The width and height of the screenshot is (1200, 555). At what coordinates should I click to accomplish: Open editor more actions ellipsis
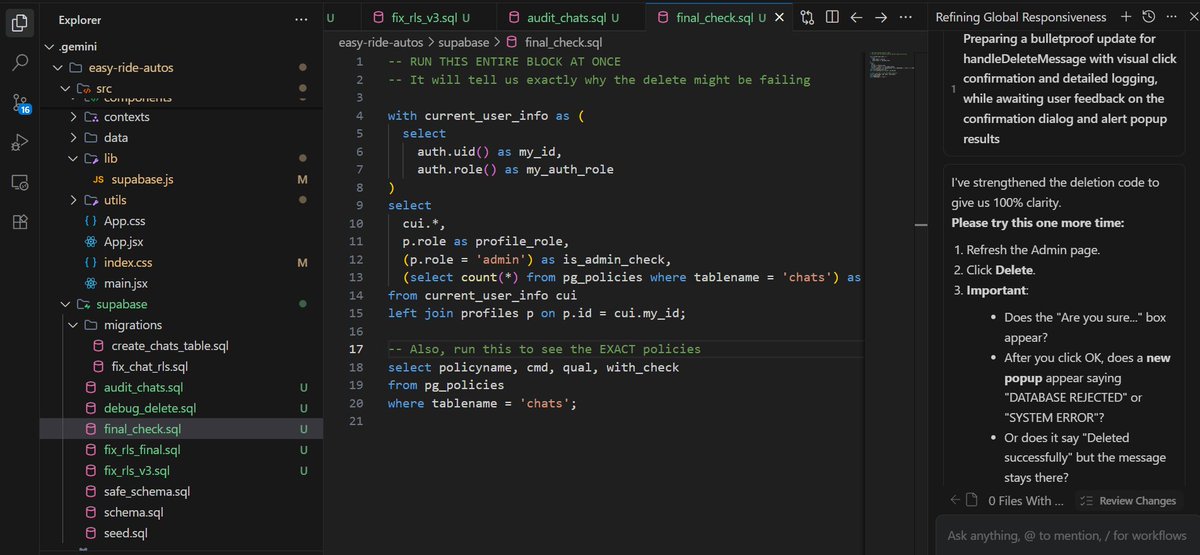coord(905,17)
